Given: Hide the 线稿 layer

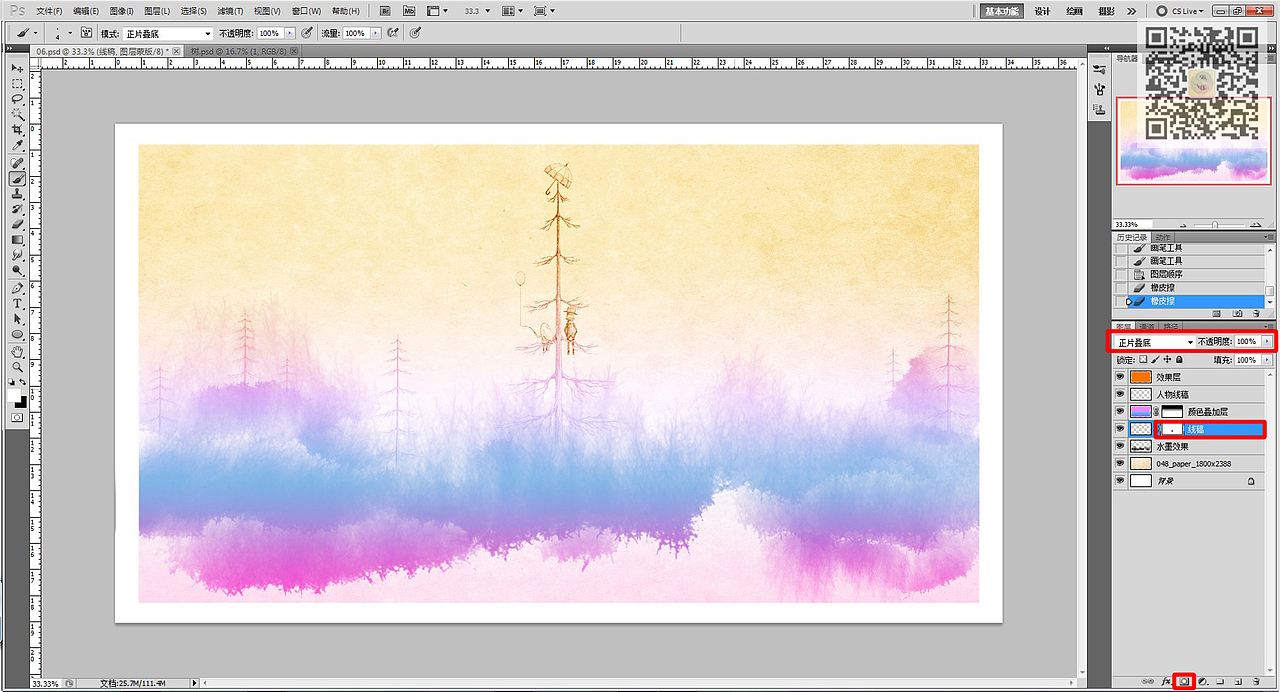Looking at the screenshot, I should (1120, 429).
